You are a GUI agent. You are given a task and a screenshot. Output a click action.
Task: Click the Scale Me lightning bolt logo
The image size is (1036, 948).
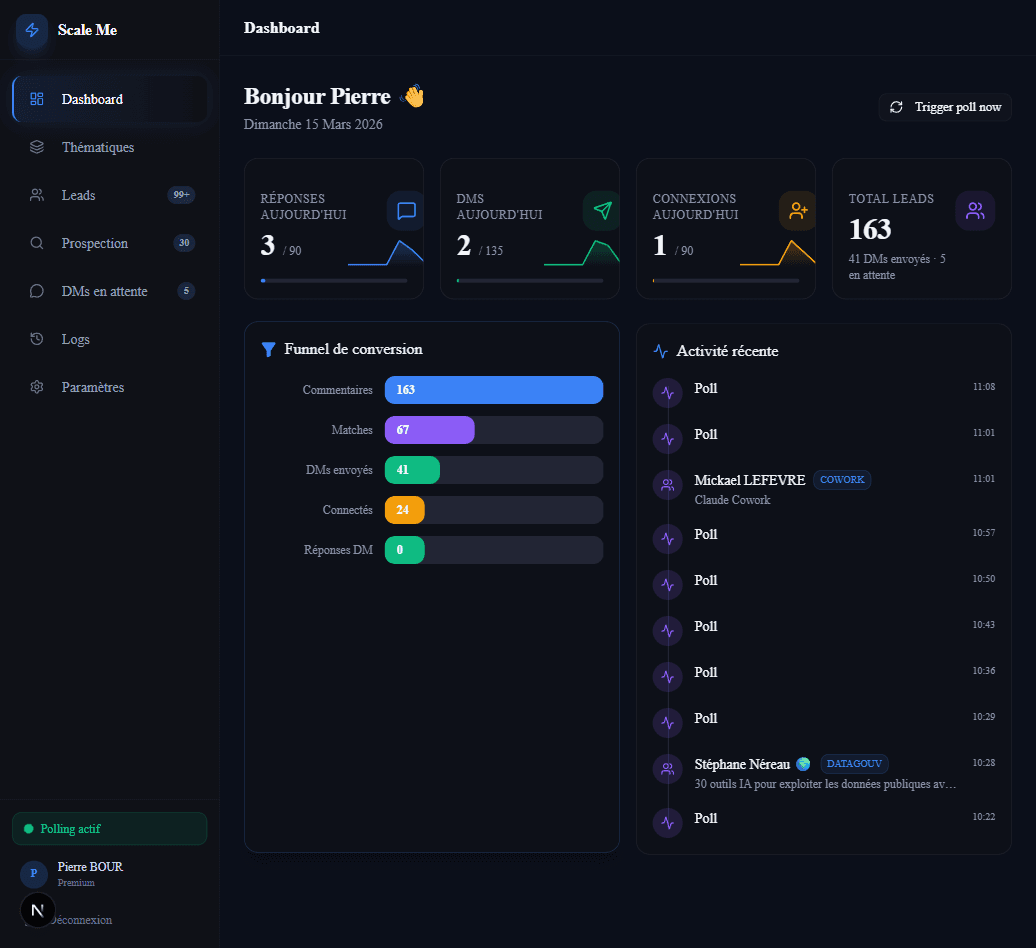pyautogui.click(x=31, y=30)
